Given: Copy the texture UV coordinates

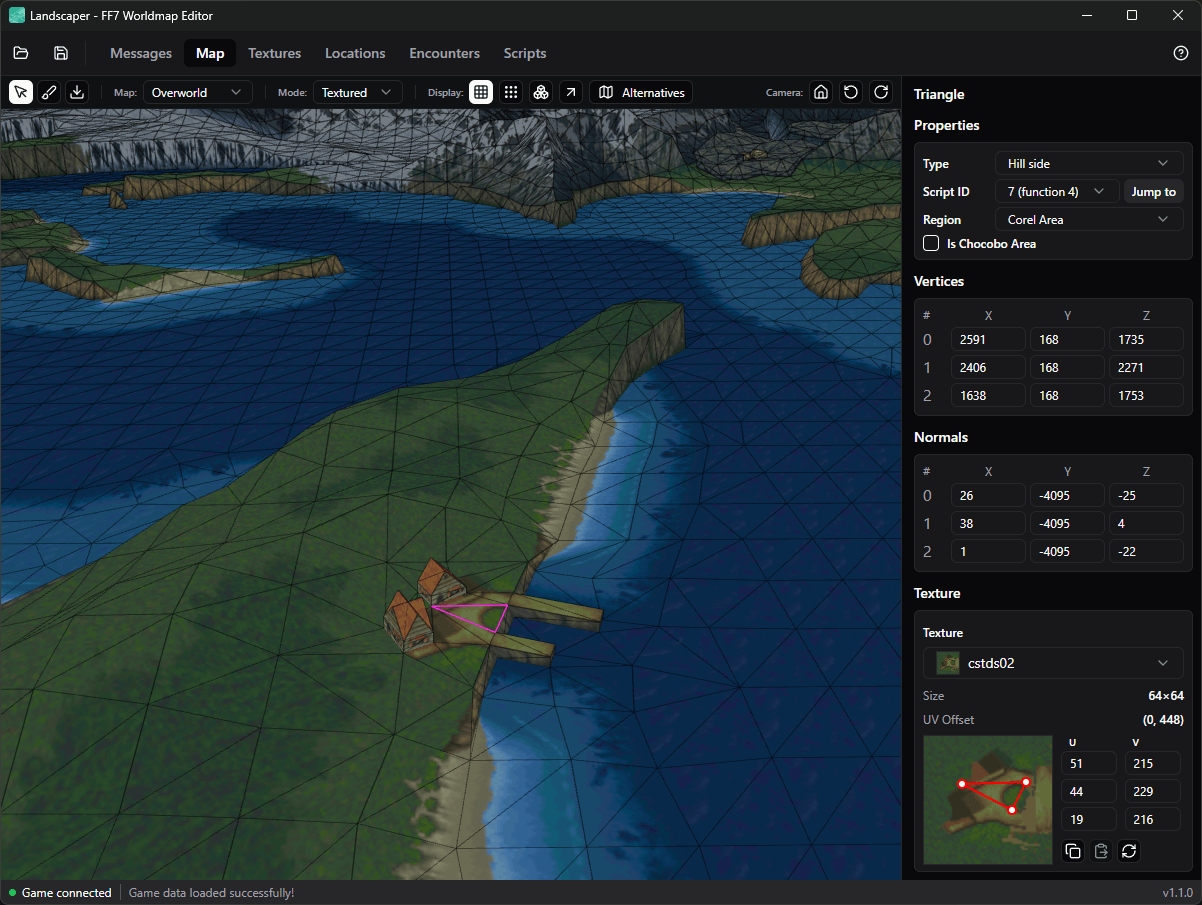Looking at the screenshot, I should [x=1073, y=851].
